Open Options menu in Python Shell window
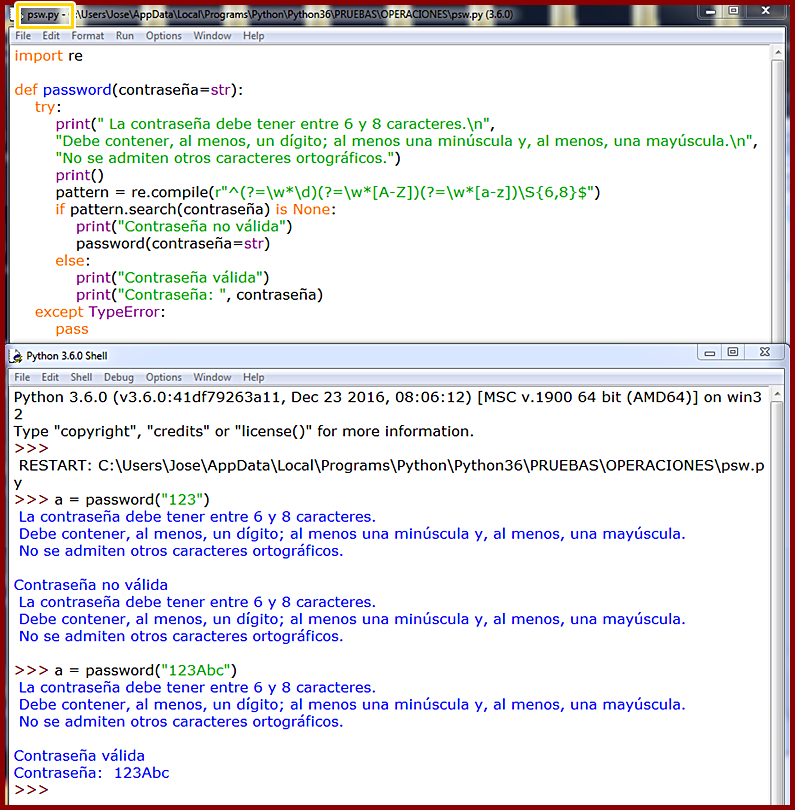The image size is (795, 810). (163, 377)
